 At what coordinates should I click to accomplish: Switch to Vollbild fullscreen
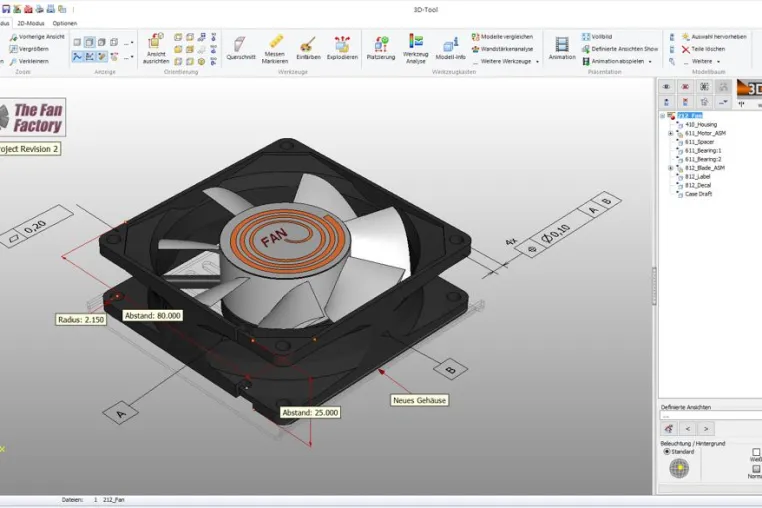[x=597, y=36]
